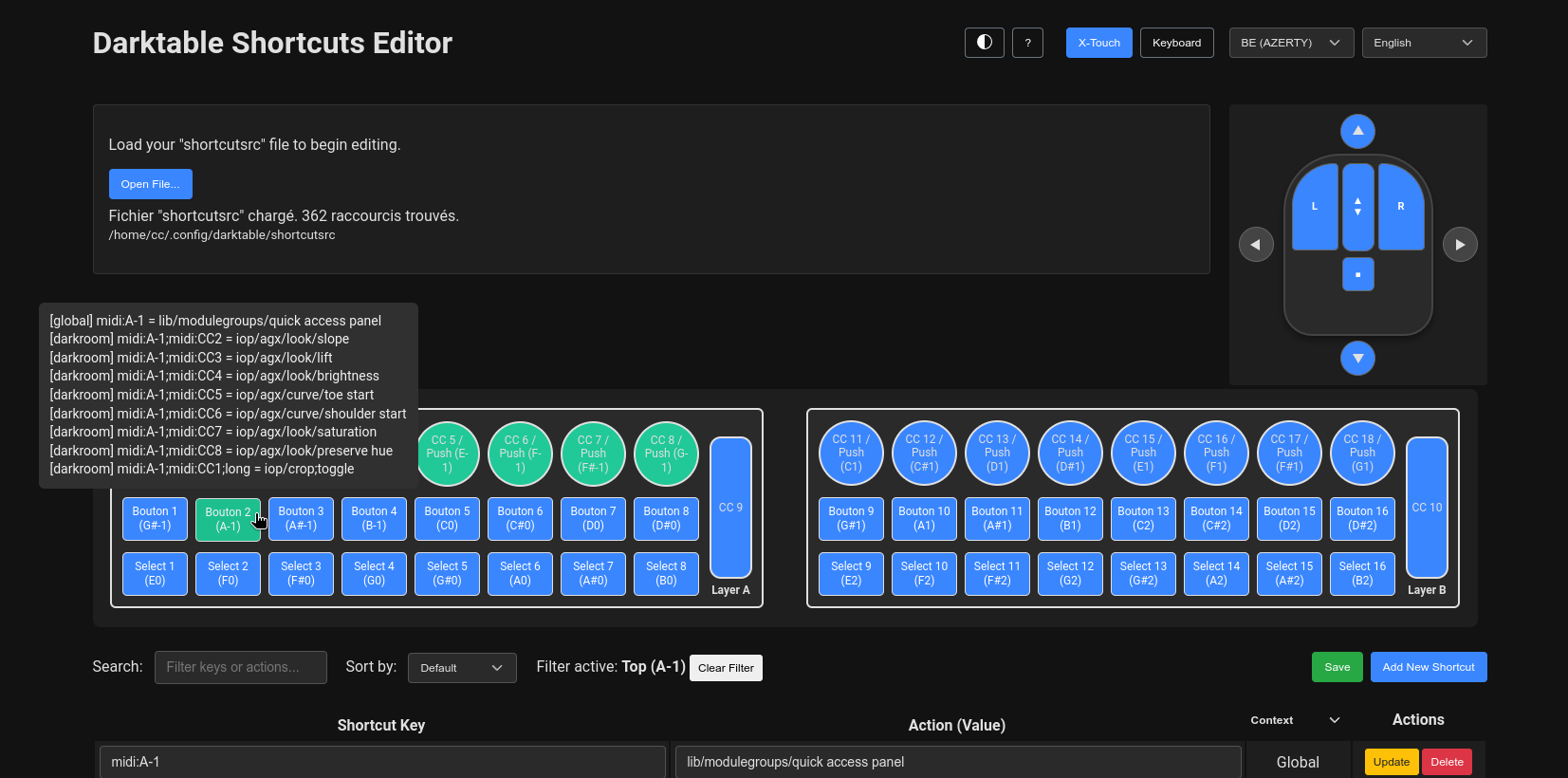The width and height of the screenshot is (1568, 778).
Task: Click the left arrow circle beside the mouse
Action: 1256,245
